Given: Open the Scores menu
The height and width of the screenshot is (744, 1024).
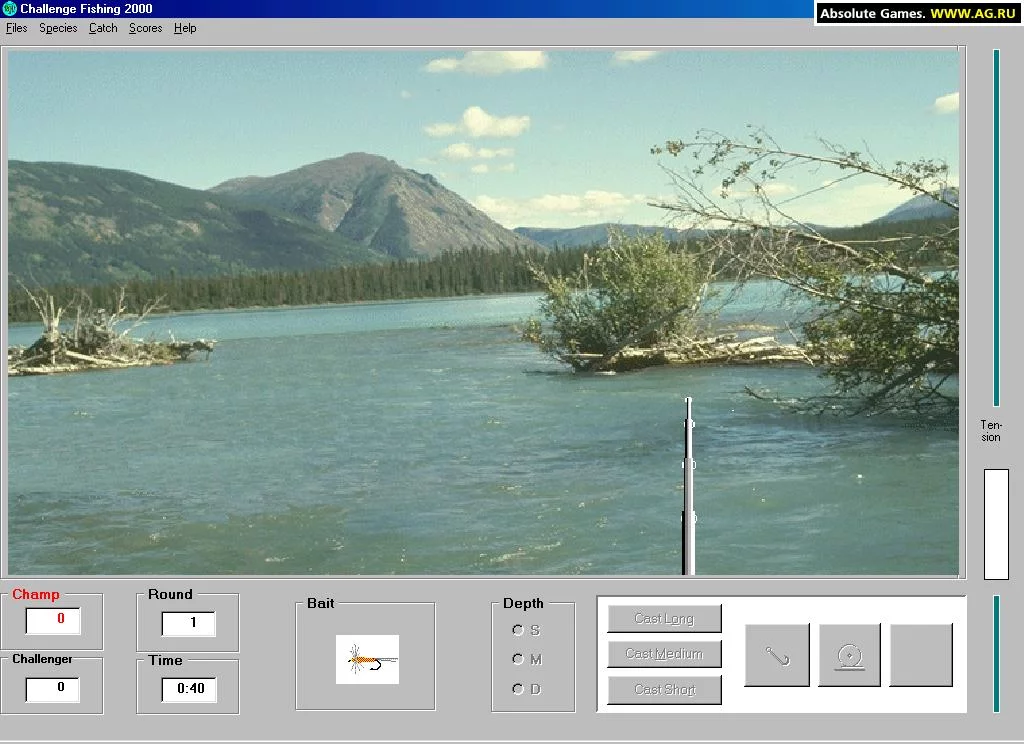Looking at the screenshot, I should point(145,28).
